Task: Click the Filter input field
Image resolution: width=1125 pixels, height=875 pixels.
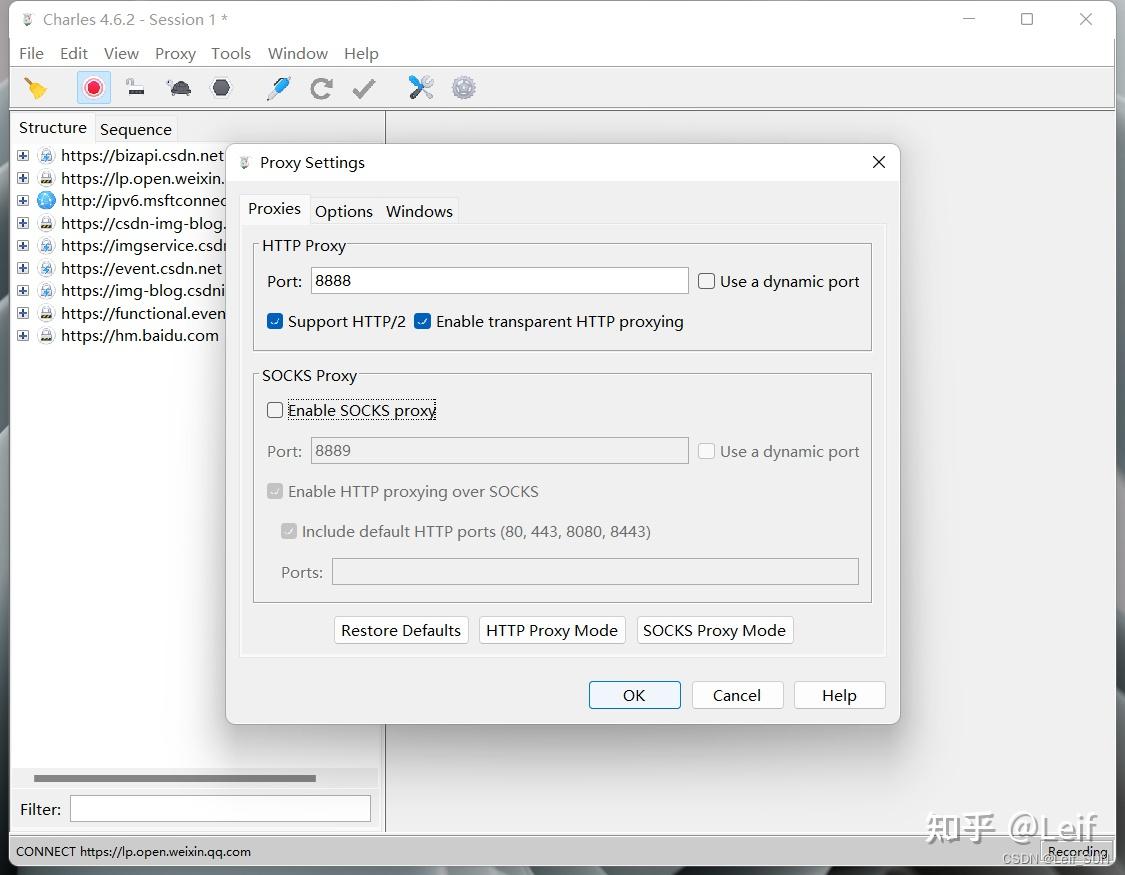Action: pos(220,809)
